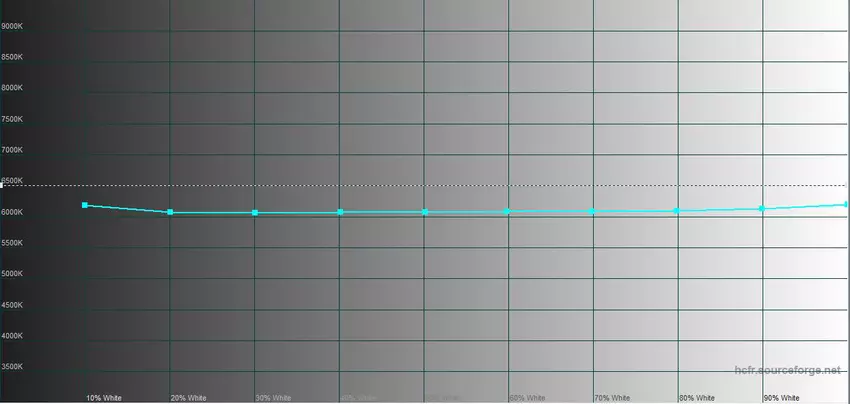850x404 pixels.
Task: Click the 90% White data point marker
Action: [x=762, y=208]
